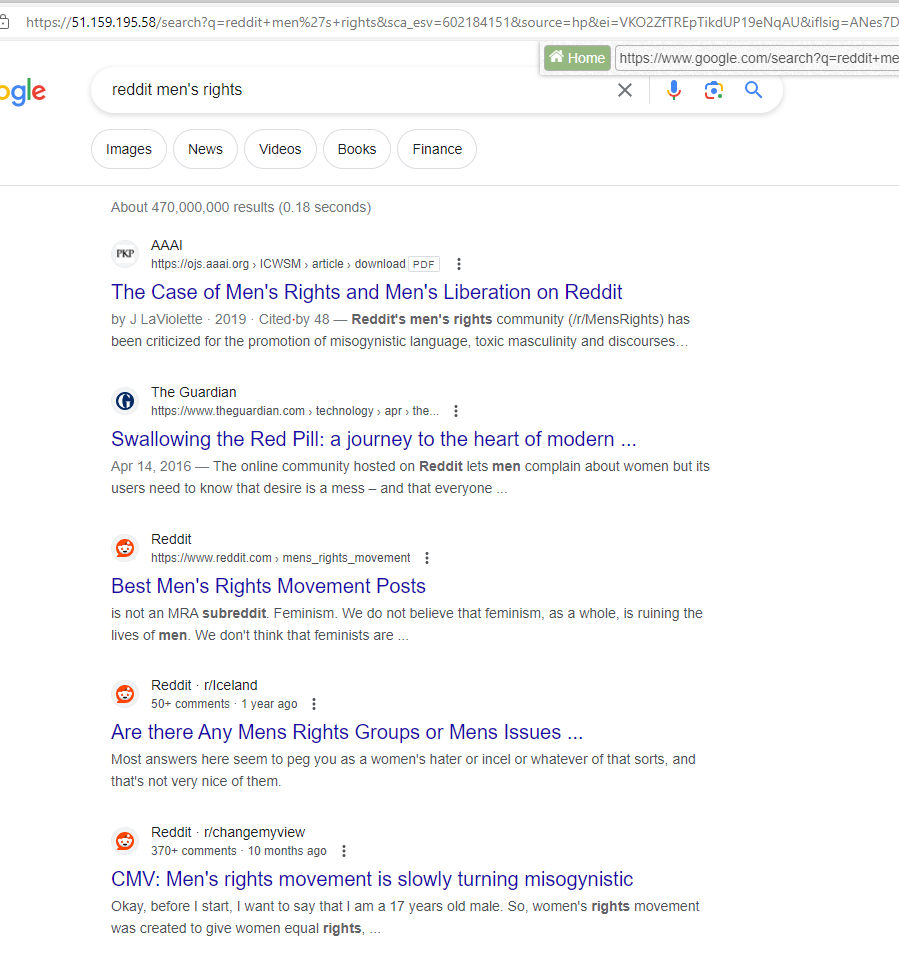The image size is (899, 970).
Task: Click the partially visible Google logo
Action: (x=23, y=92)
